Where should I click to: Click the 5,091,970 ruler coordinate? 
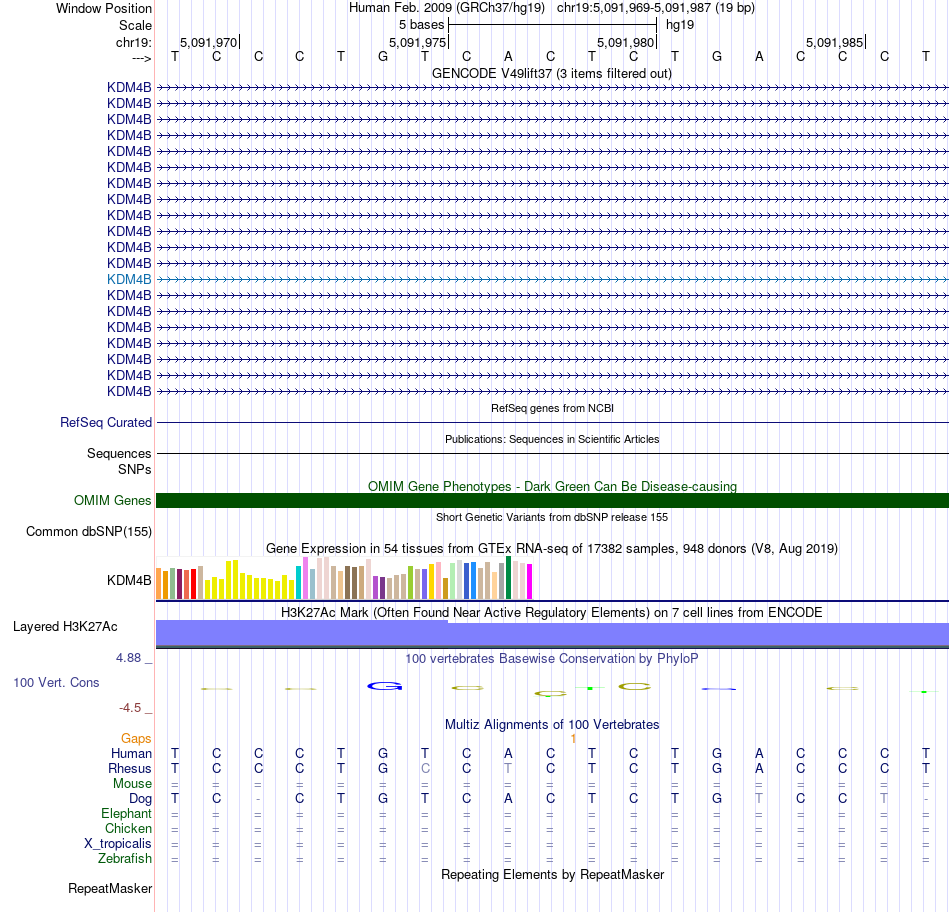pos(208,42)
